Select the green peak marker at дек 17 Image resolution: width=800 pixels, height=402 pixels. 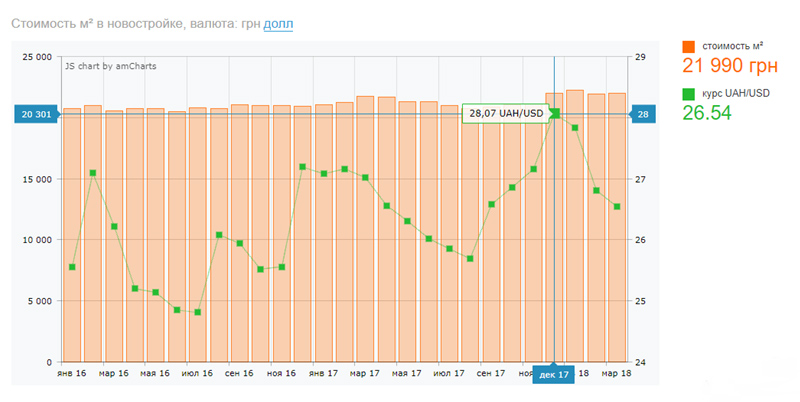pos(555,113)
